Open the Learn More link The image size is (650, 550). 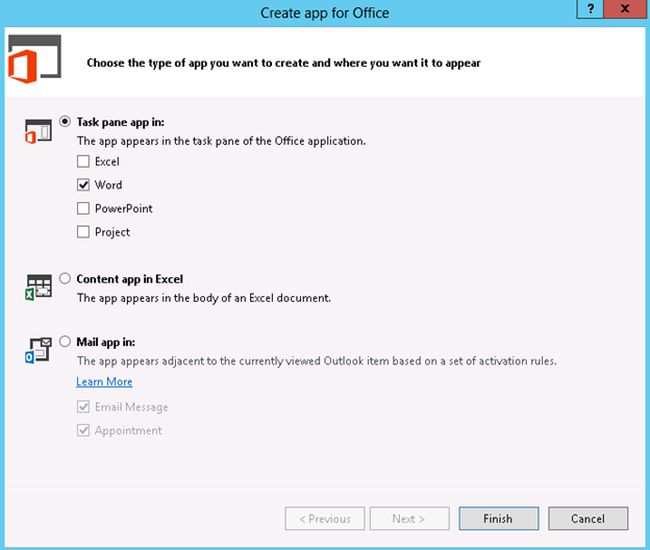click(x=104, y=381)
